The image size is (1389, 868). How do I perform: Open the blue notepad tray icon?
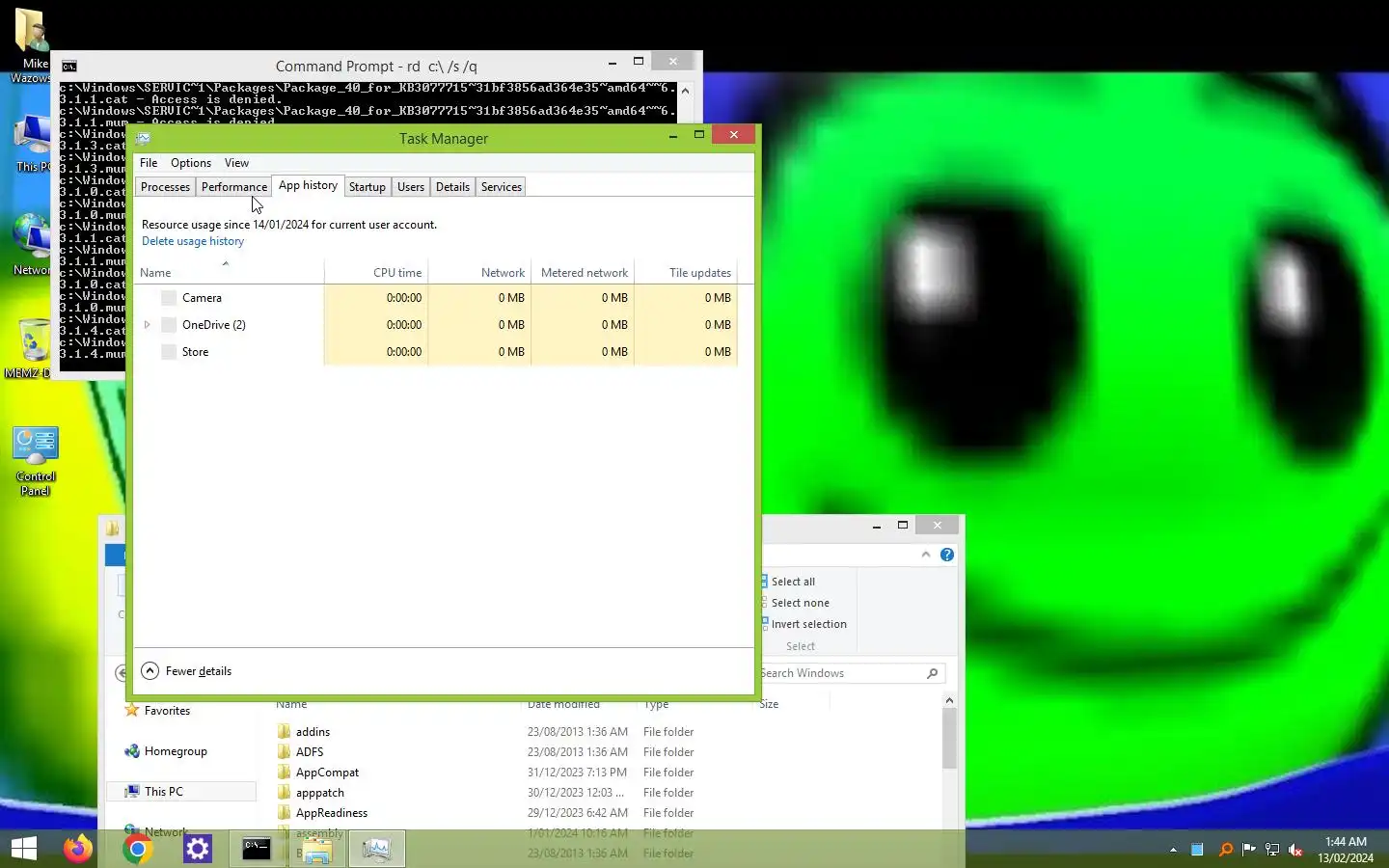[x=1197, y=850]
